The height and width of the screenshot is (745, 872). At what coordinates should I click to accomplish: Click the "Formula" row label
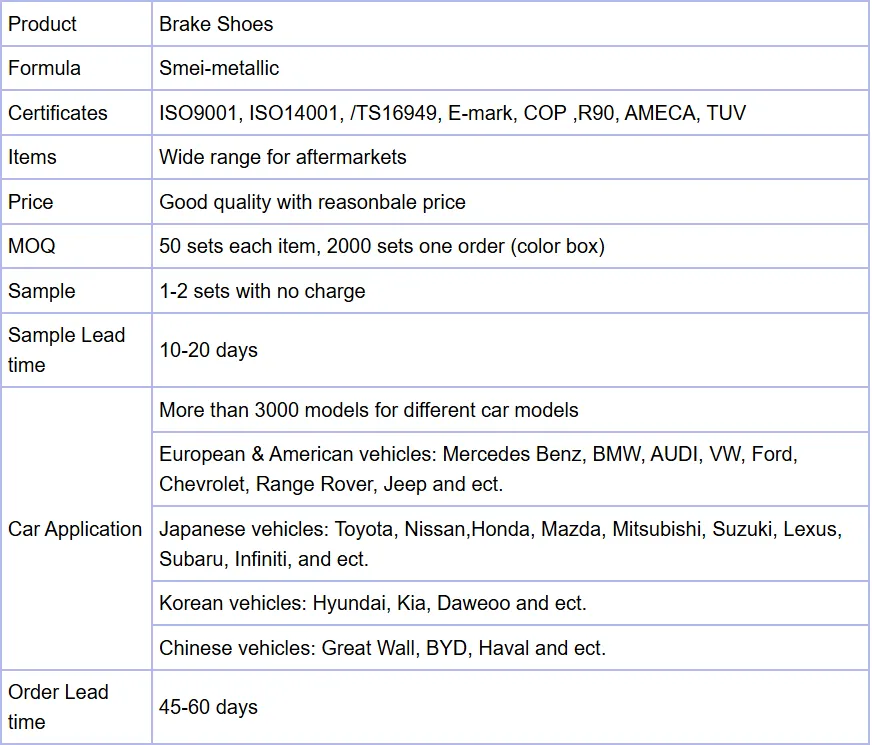click(x=44, y=68)
